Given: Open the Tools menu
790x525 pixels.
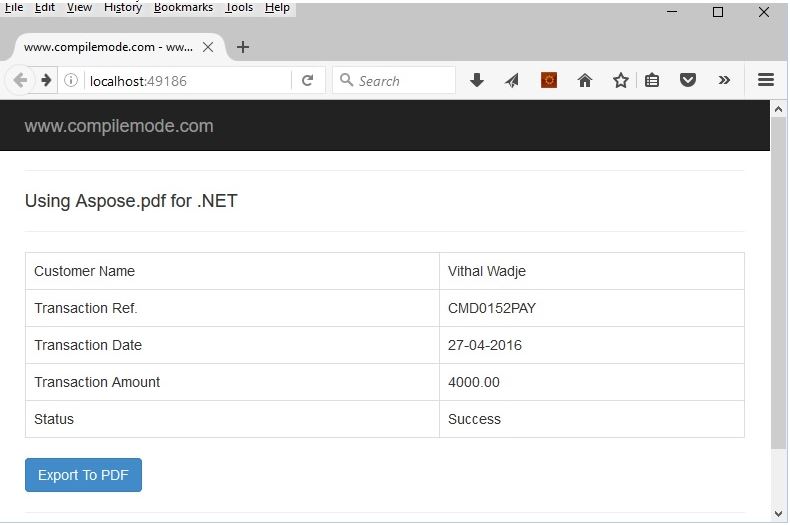Looking at the screenshot, I should pos(239,8).
